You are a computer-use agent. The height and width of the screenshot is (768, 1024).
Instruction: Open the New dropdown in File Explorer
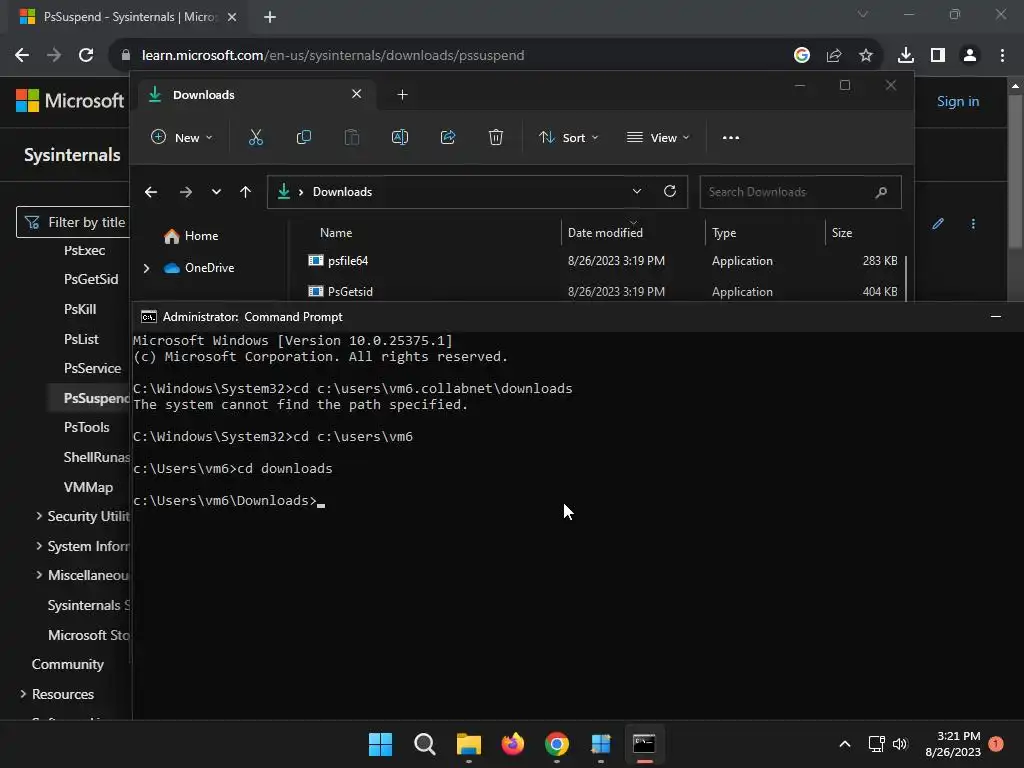(182, 138)
